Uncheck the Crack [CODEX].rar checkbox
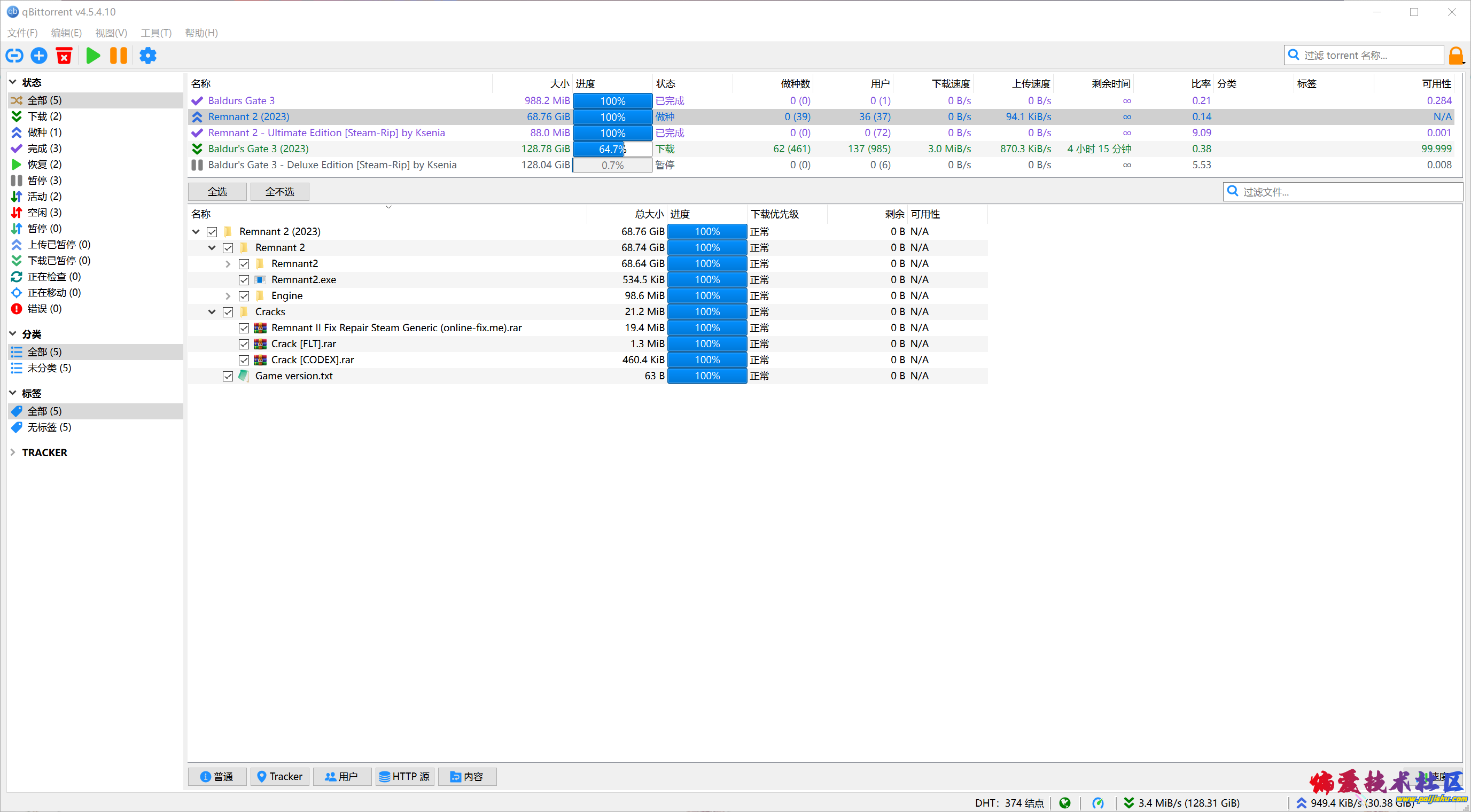Screen dimensions: 1471x812 pos(244,360)
